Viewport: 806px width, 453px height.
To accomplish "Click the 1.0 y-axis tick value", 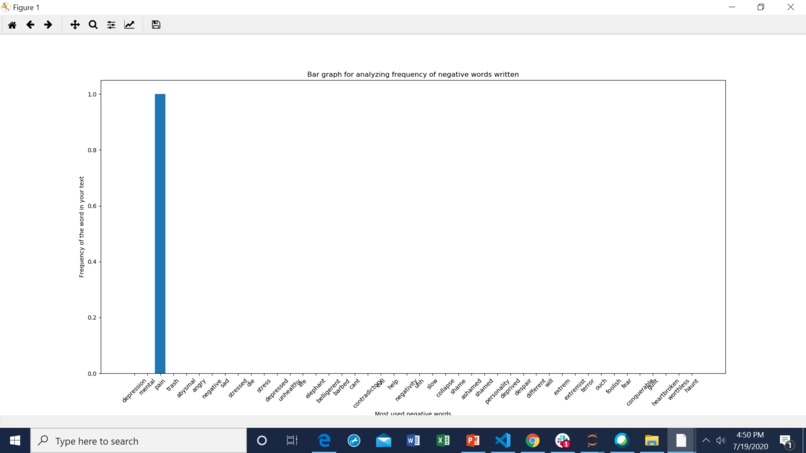I will coord(92,95).
